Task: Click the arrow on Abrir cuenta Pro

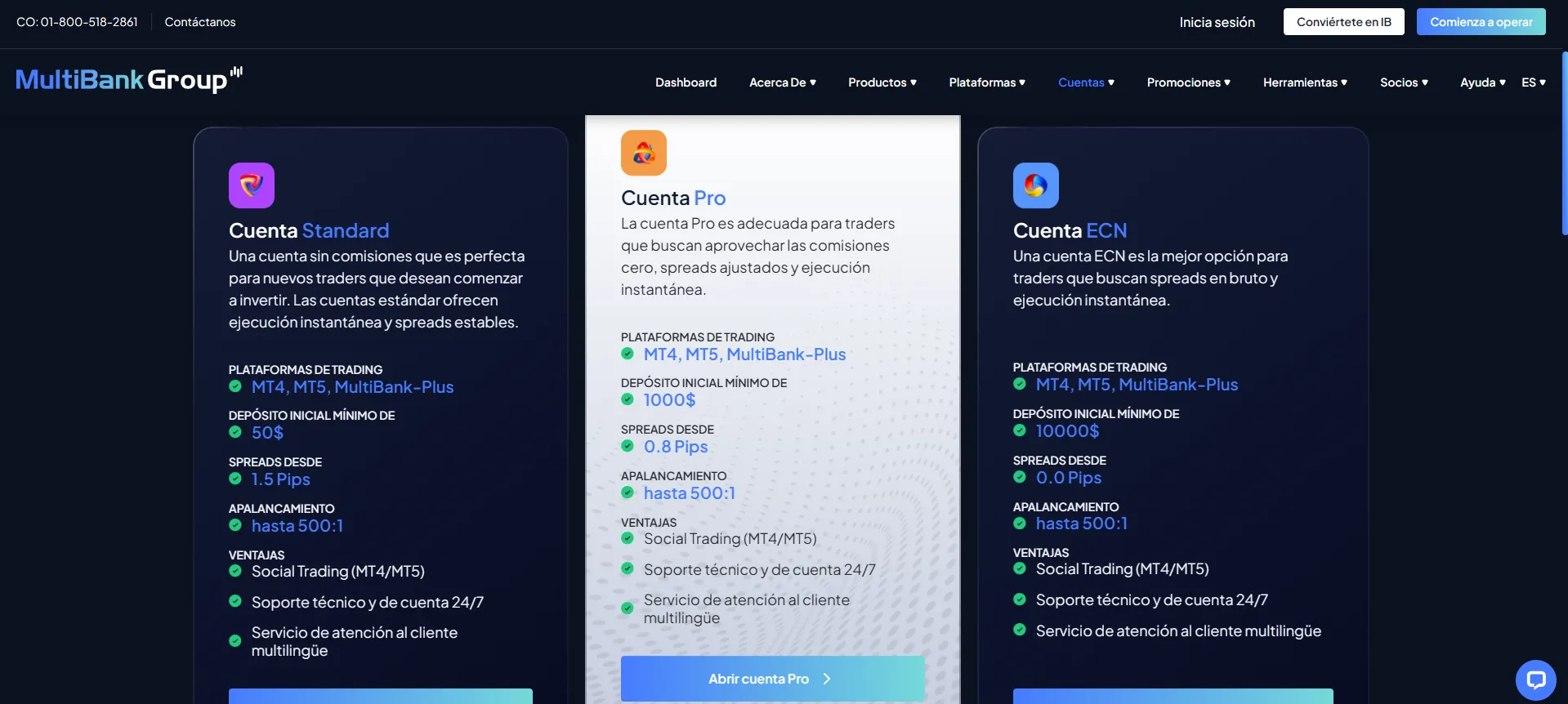Action: coord(827,679)
